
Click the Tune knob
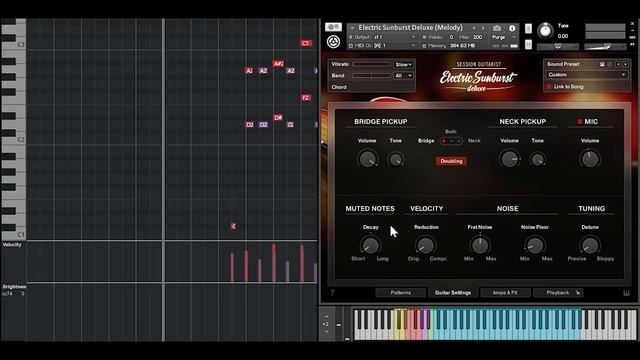(545, 31)
